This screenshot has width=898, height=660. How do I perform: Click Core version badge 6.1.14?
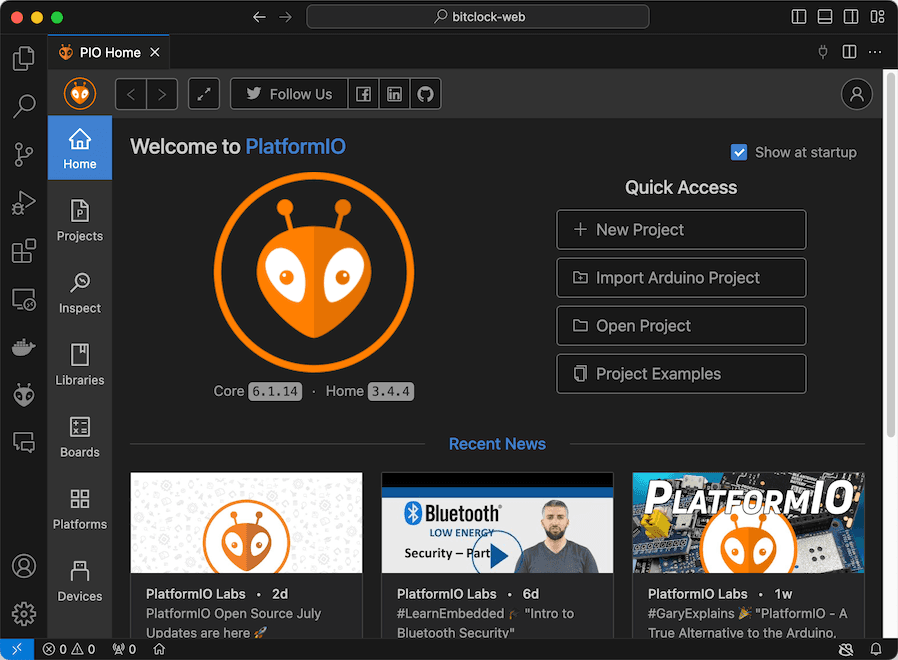(275, 391)
